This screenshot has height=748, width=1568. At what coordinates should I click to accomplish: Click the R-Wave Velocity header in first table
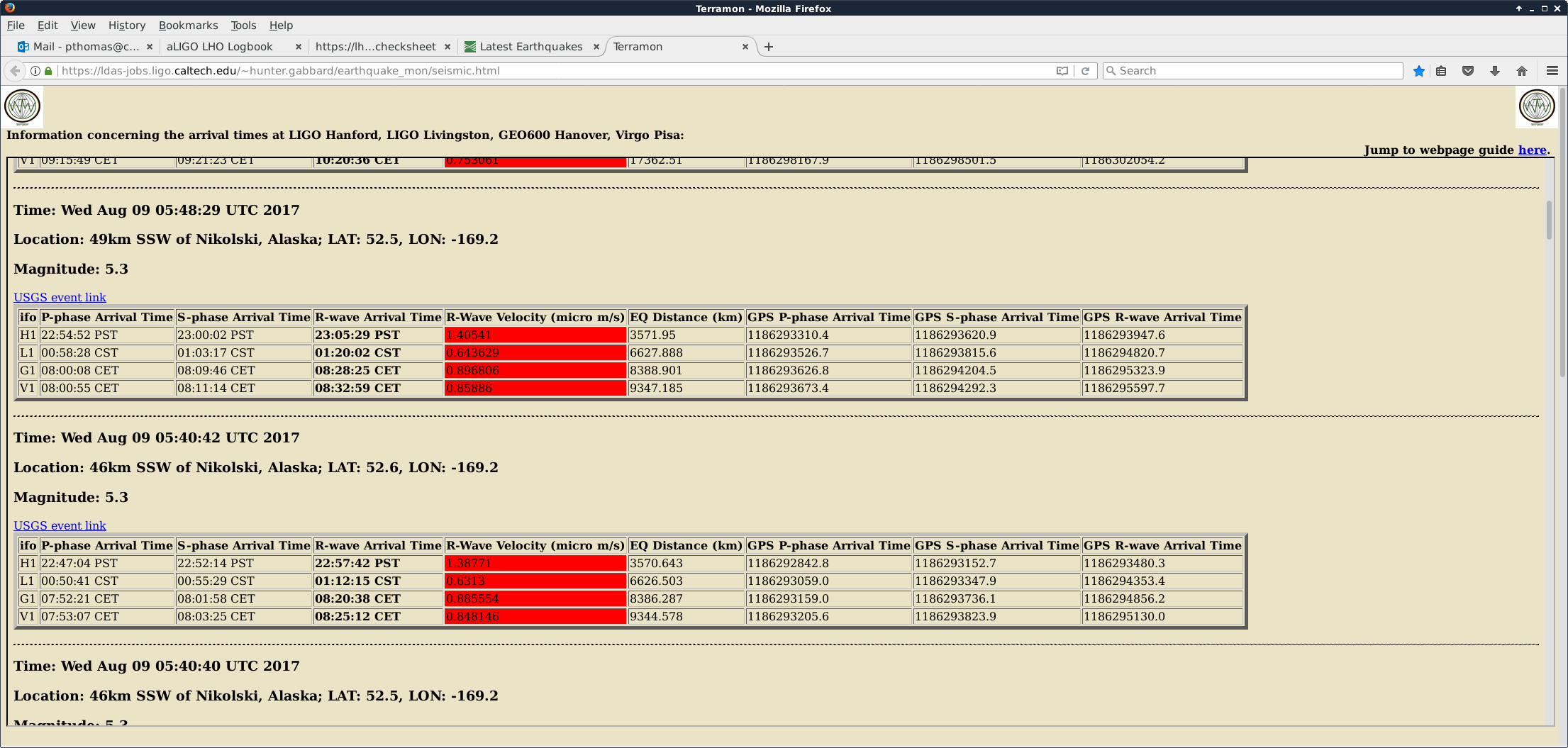[535, 318]
